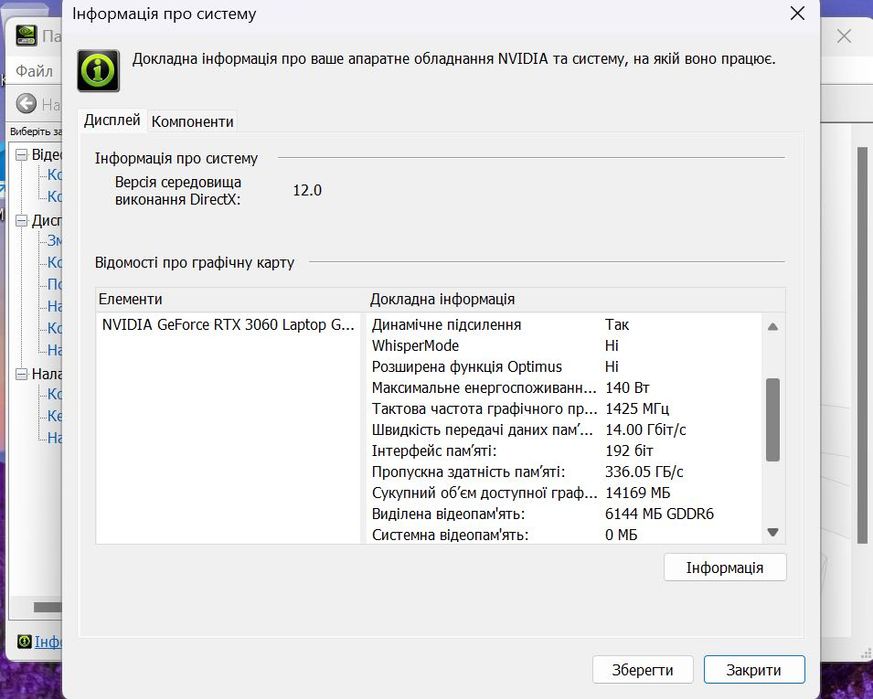Click the 6144 МБ GDDR6 value

(x=660, y=514)
